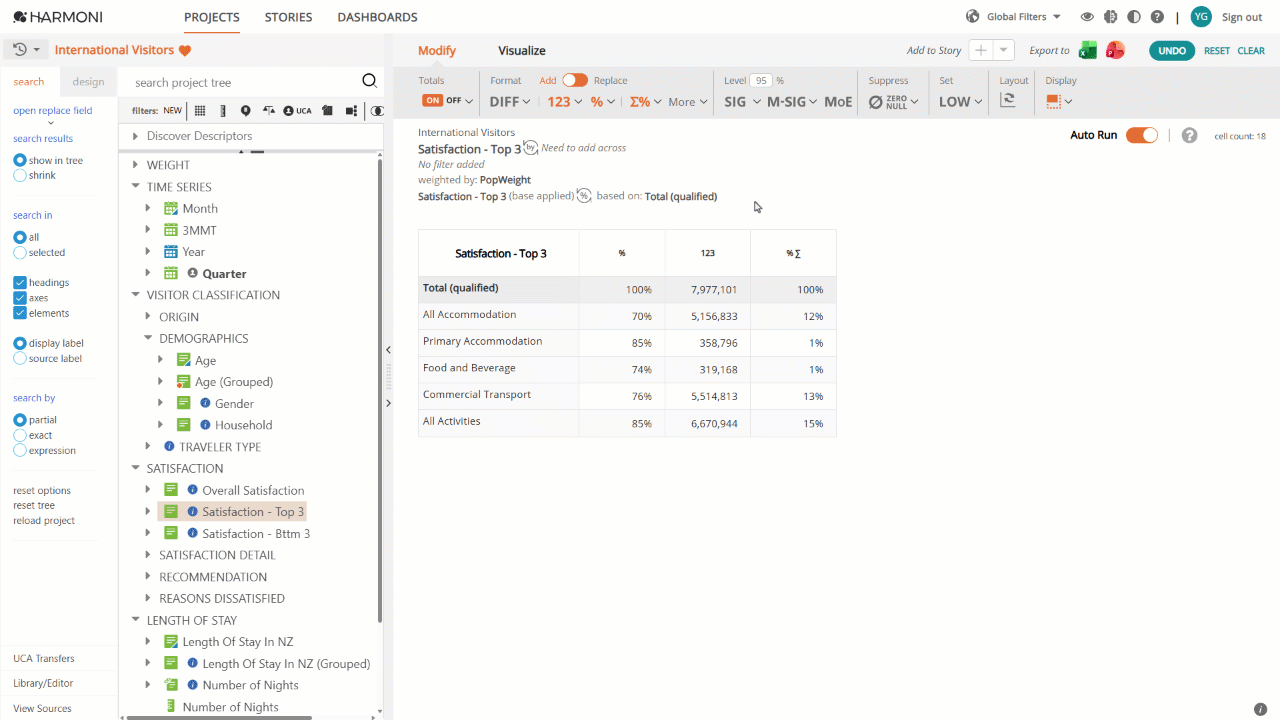Expand the Month tree node
Image resolution: width=1280 pixels, height=720 pixels.
pos(148,208)
